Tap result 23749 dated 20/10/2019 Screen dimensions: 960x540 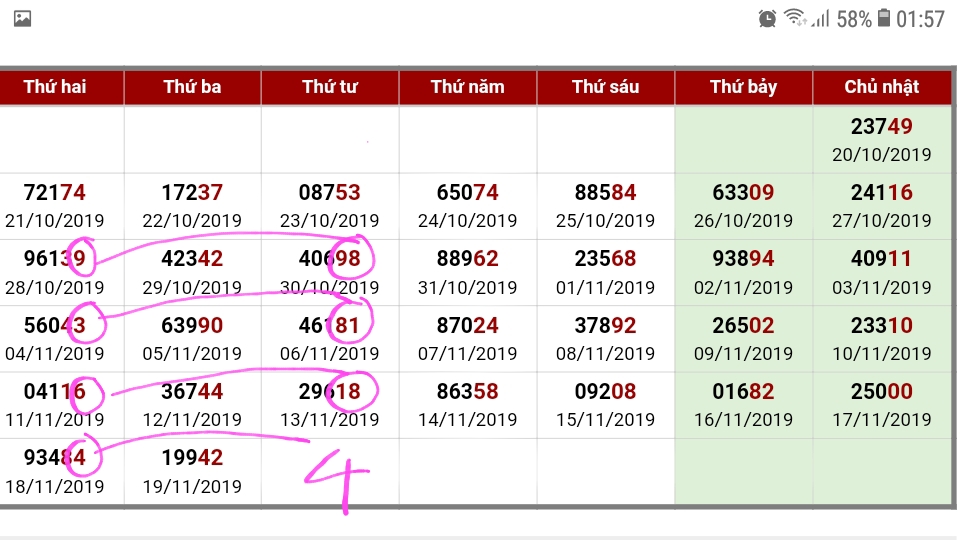coord(882,139)
